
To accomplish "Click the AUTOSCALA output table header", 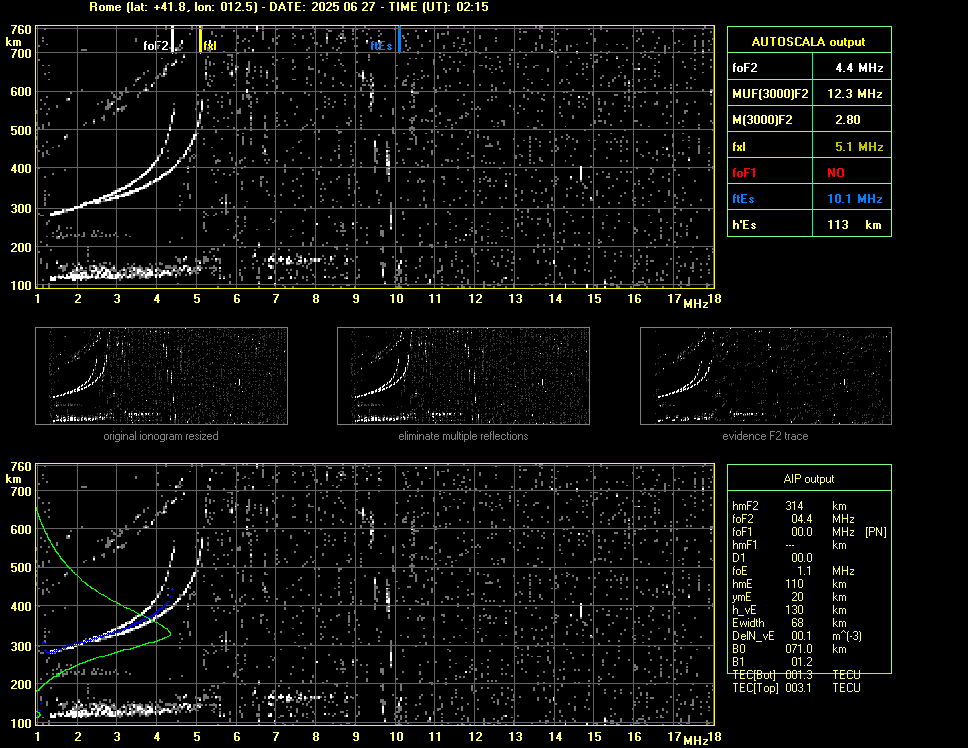I will (809, 40).
